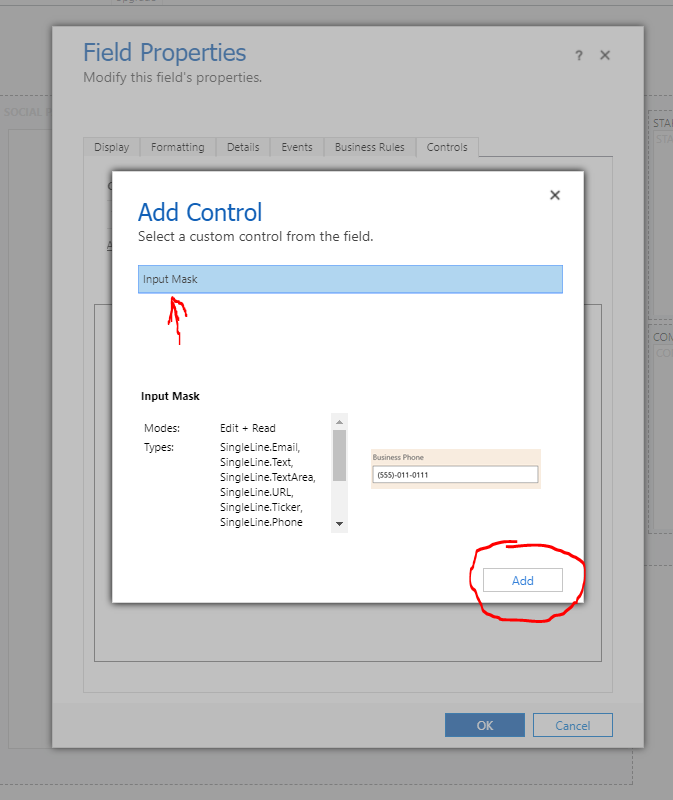Switch to the Display tab
Viewport: 673px width, 800px height.
point(111,147)
